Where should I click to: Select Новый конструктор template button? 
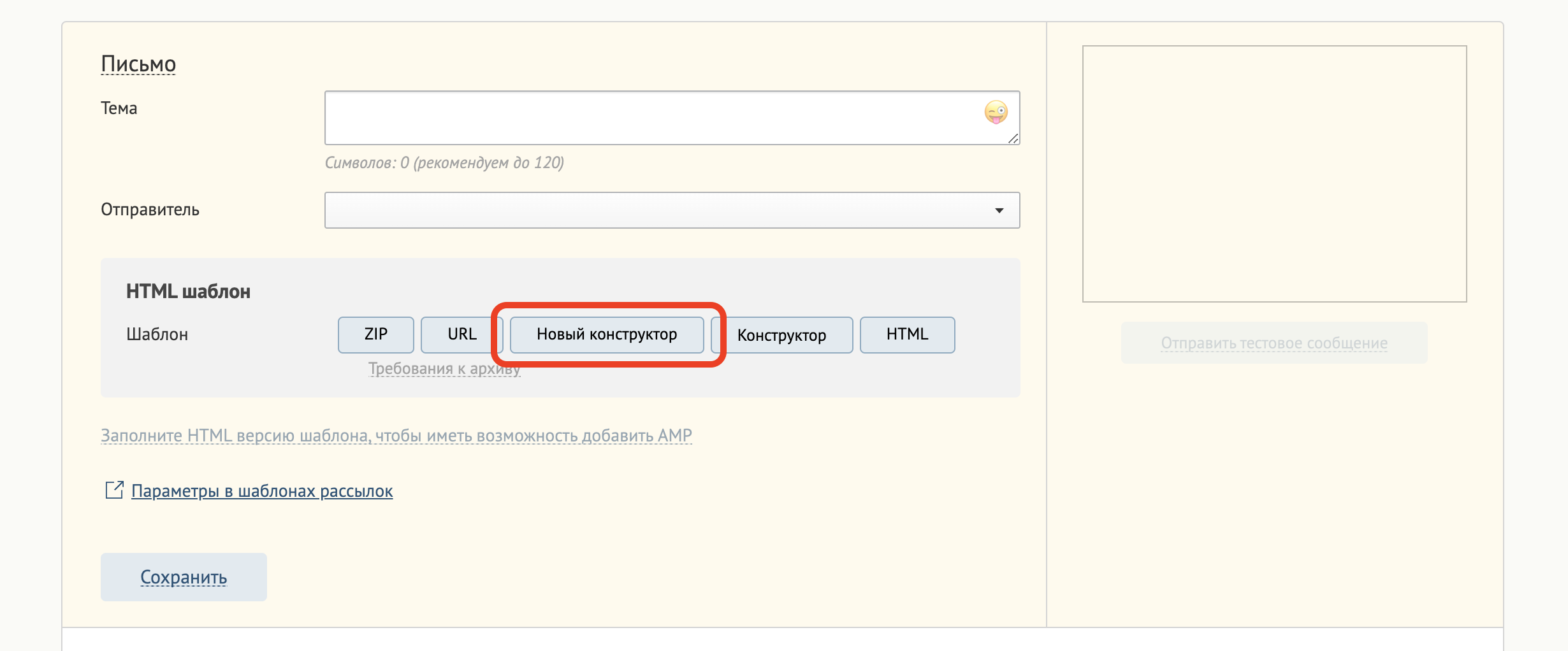[x=607, y=334]
